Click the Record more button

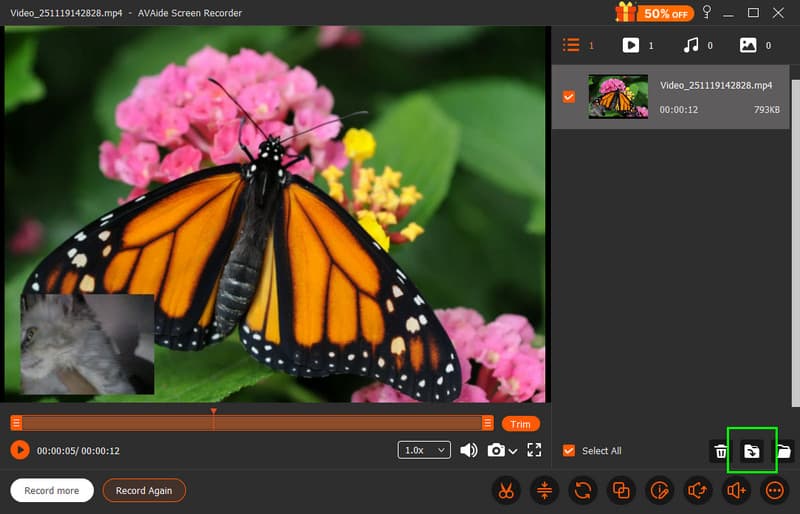[52, 491]
